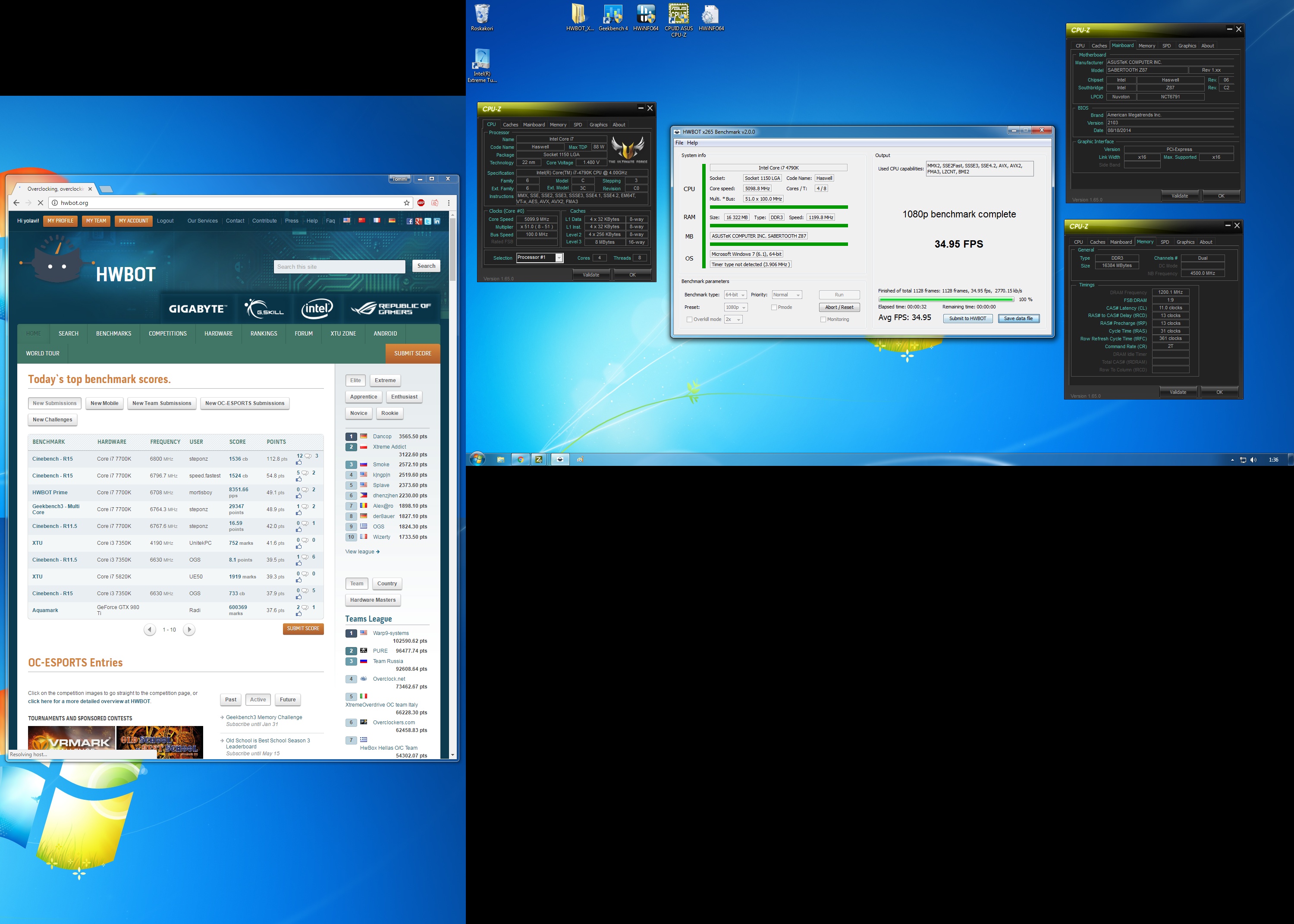Viewport: 1294px width, 924px height.
Task: Switch to the Graphics tab in the CPU-Z Memory window
Action: pyautogui.click(x=1185, y=242)
